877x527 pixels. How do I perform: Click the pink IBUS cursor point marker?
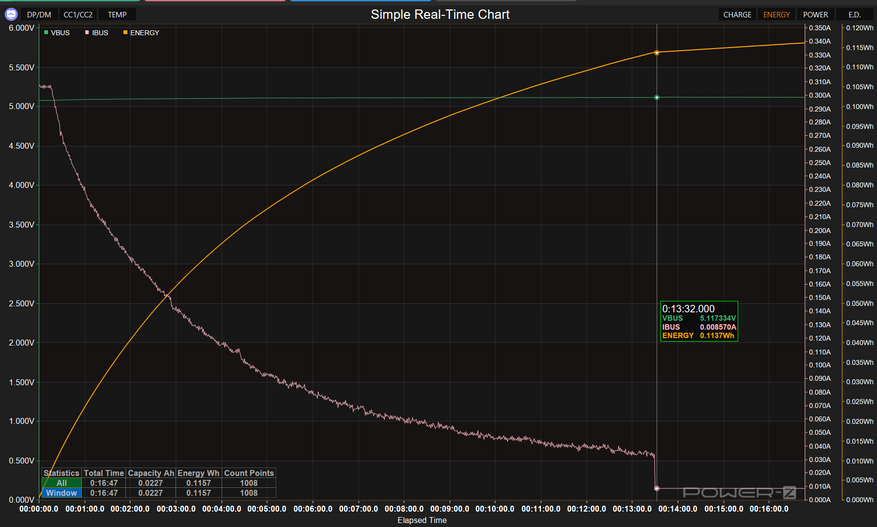click(656, 488)
